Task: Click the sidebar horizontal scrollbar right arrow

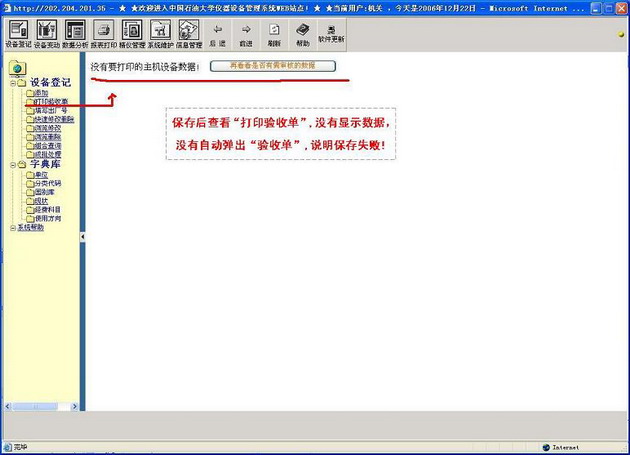Action: pos(74,406)
